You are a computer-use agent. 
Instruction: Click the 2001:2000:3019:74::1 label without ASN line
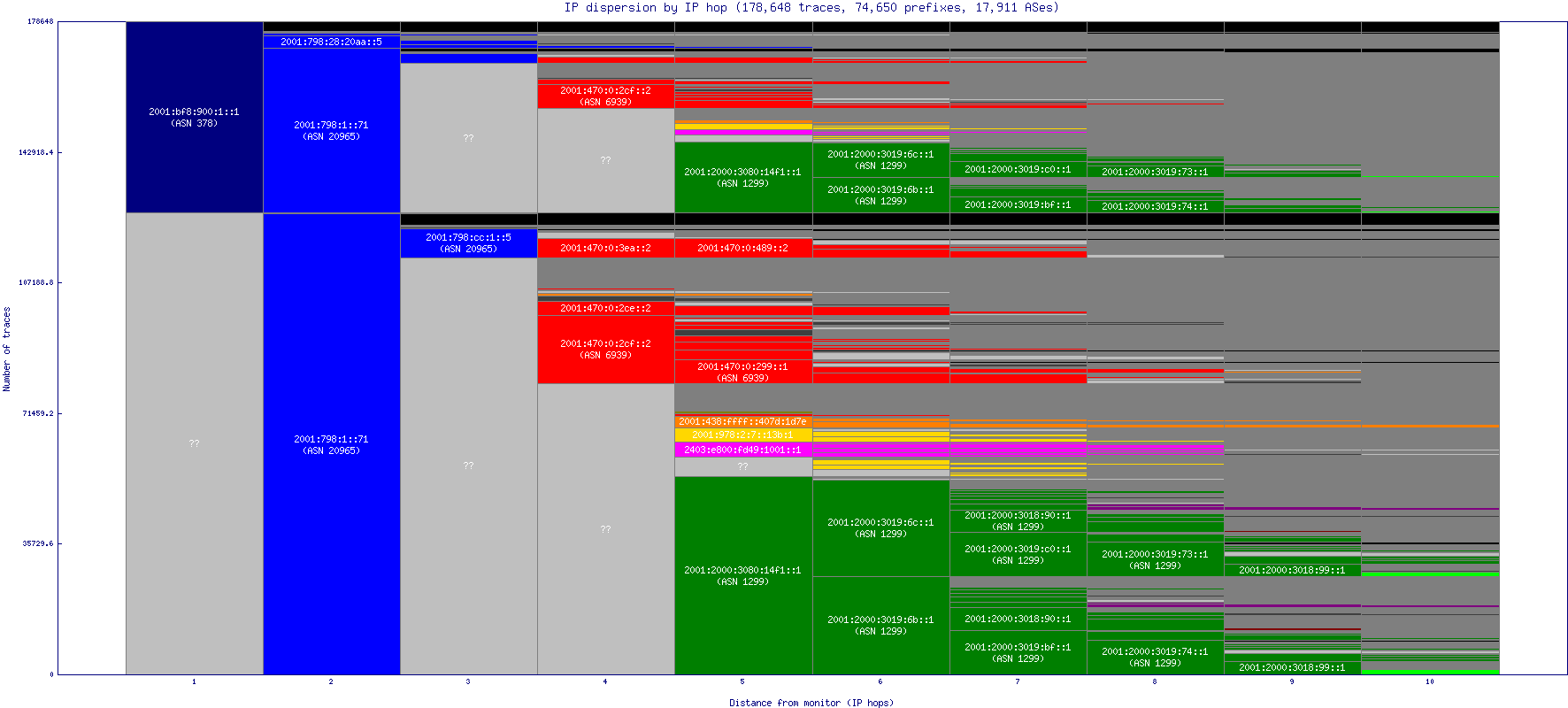pos(1155,206)
